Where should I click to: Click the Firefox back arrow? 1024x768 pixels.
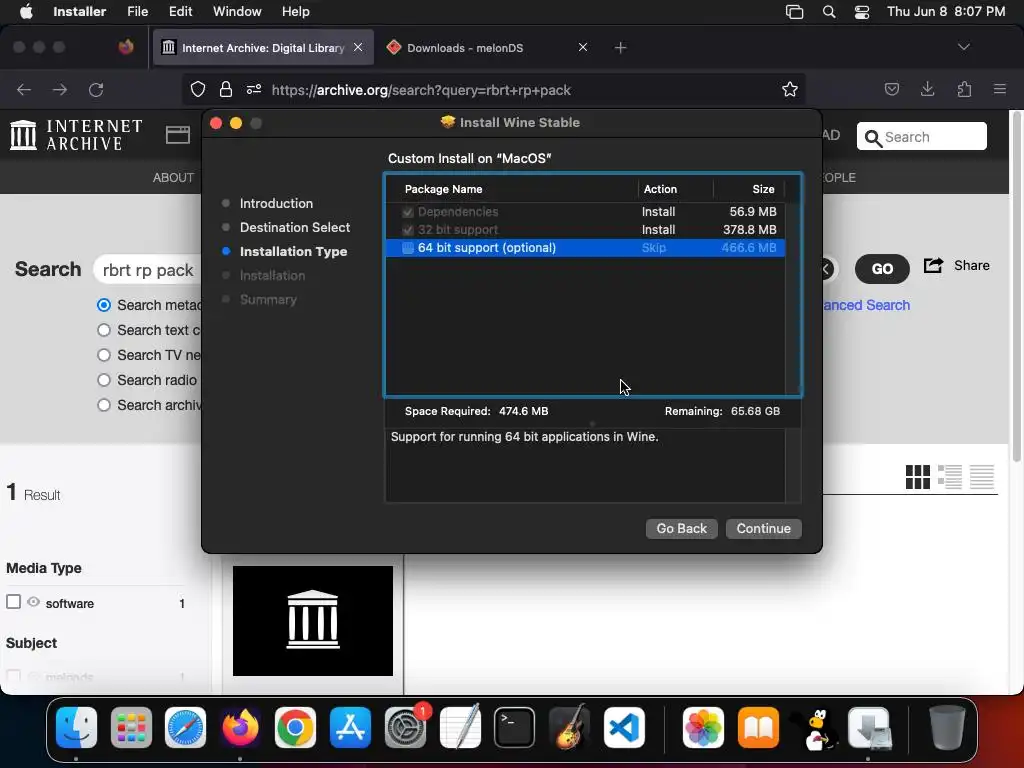24,89
